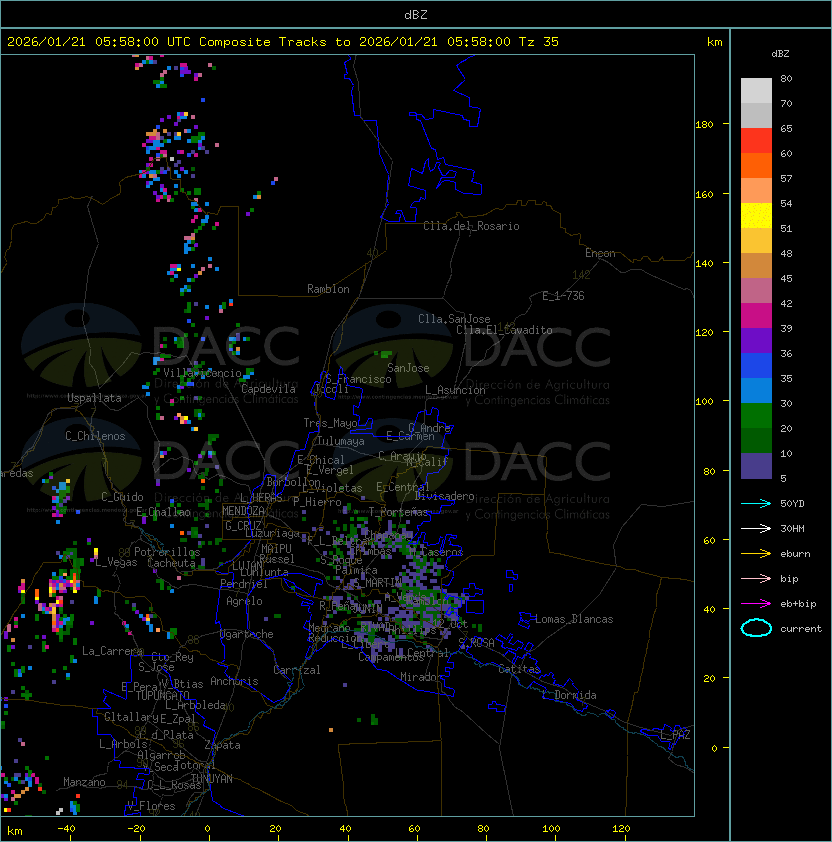Click the cyan current ellipse symbol

756,628
